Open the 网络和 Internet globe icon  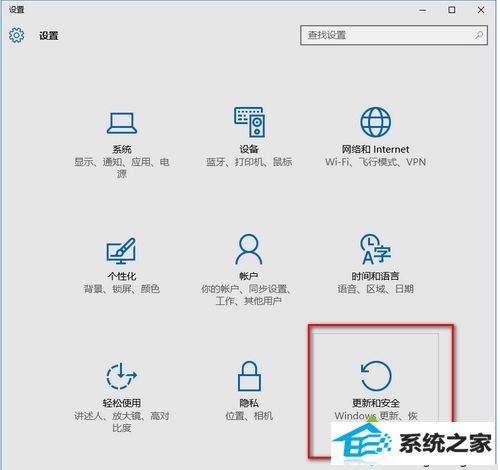coord(375,122)
